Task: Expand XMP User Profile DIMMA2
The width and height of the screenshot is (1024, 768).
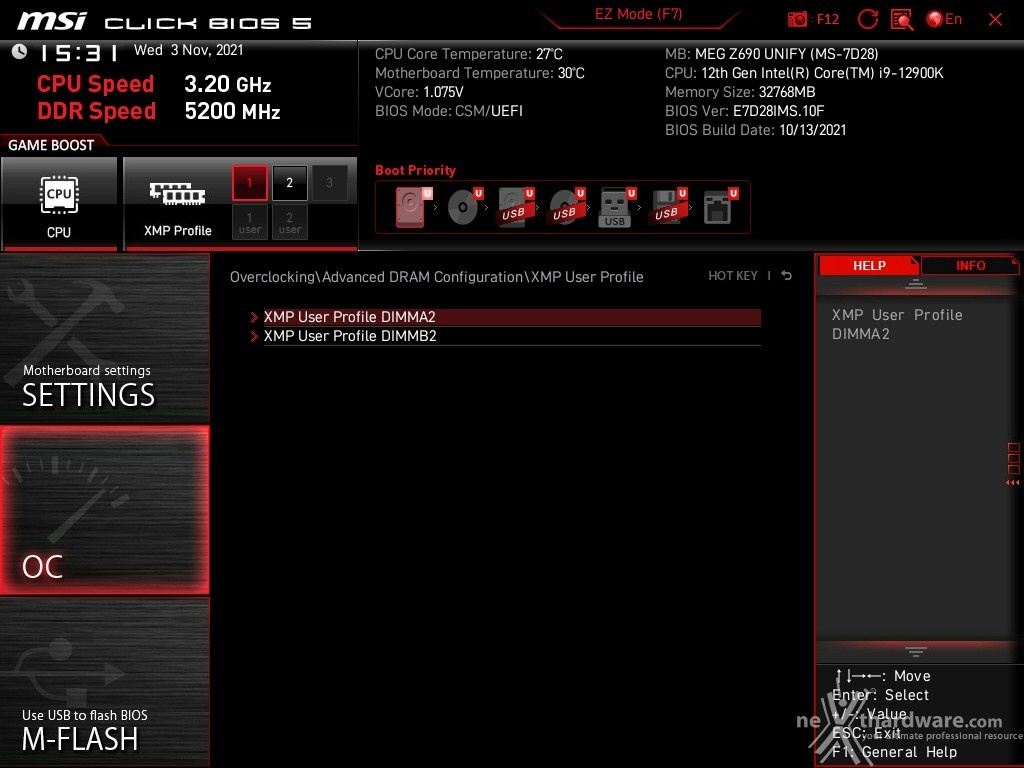Action: (x=512, y=317)
